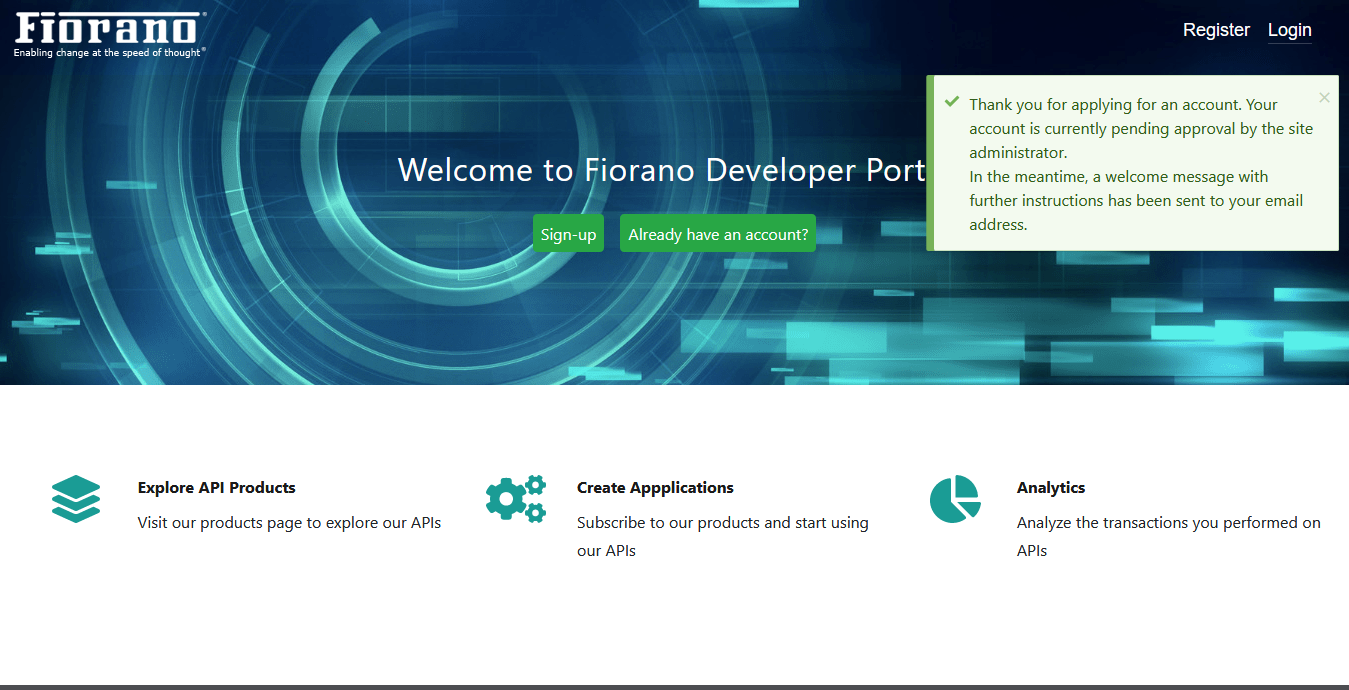Viewport: 1349px width, 690px height.
Task: Click text Visit our products page to explore
Action: 290,522
